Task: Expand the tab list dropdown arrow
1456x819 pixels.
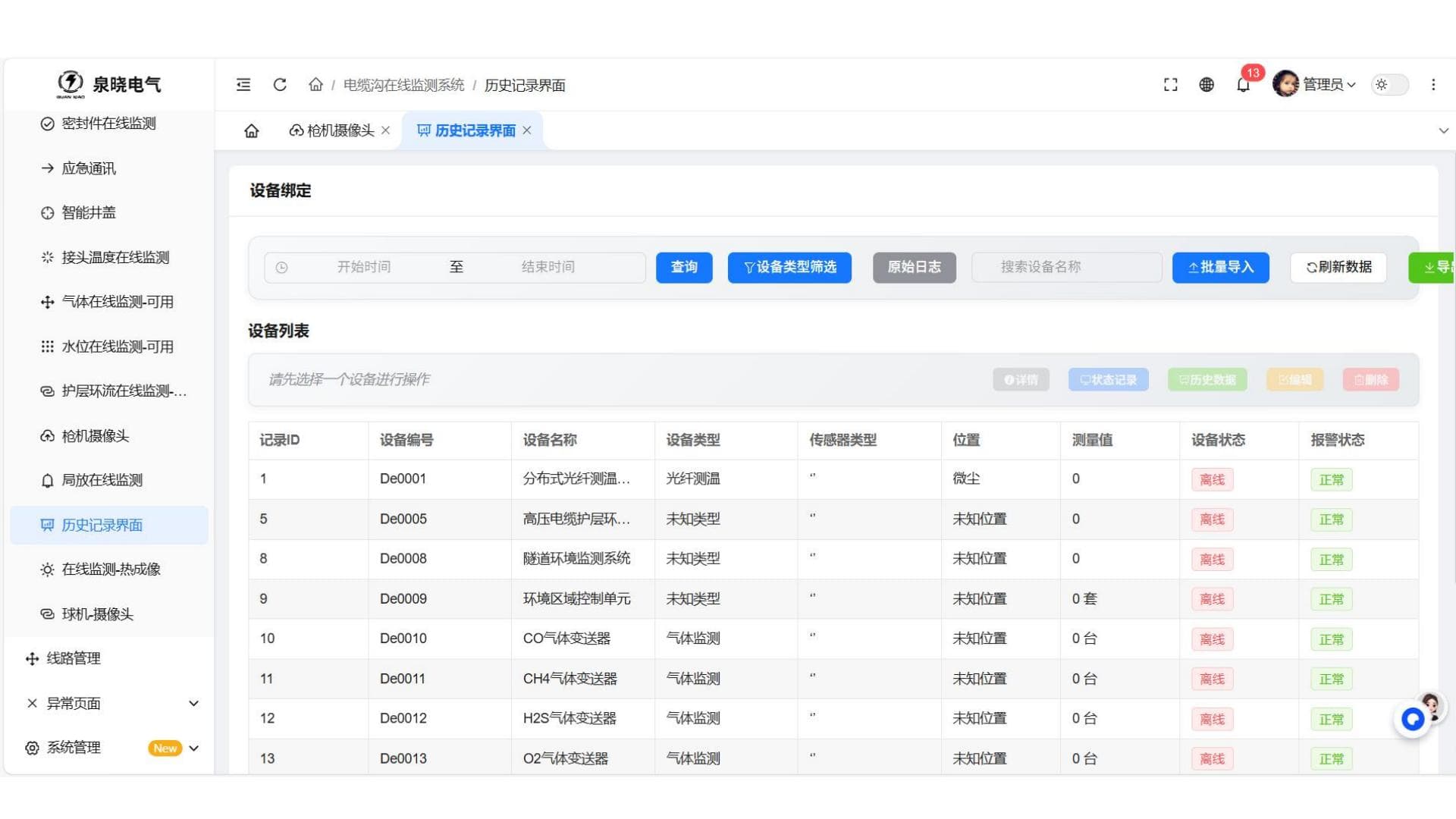Action: [1443, 130]
